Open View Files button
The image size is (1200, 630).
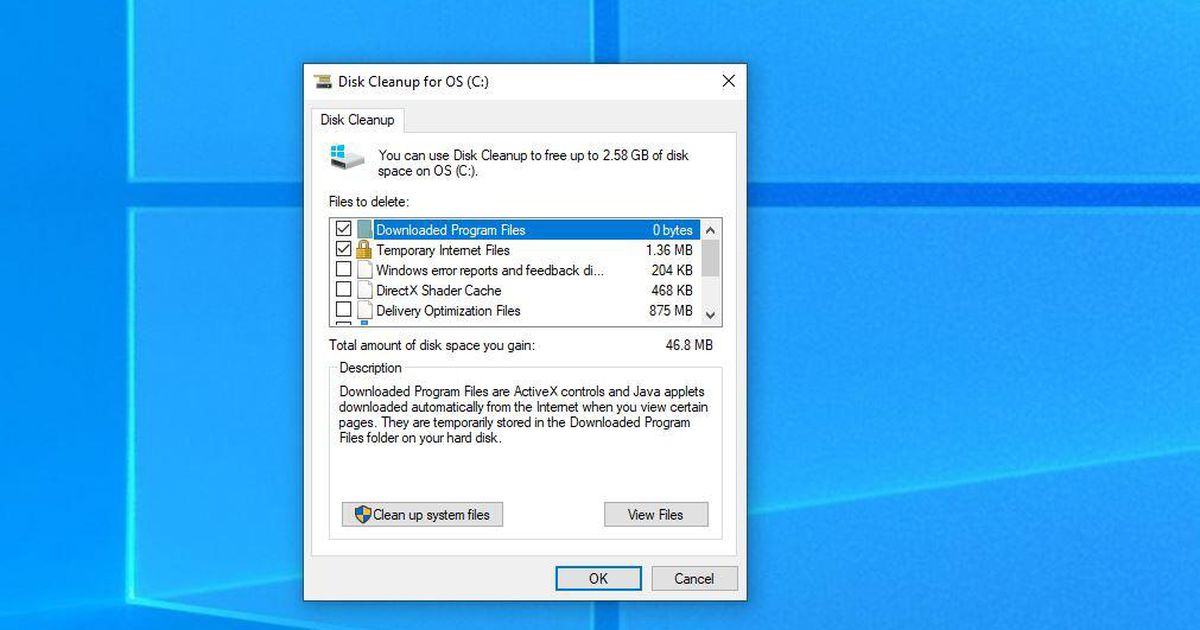(x=656, y=515)
